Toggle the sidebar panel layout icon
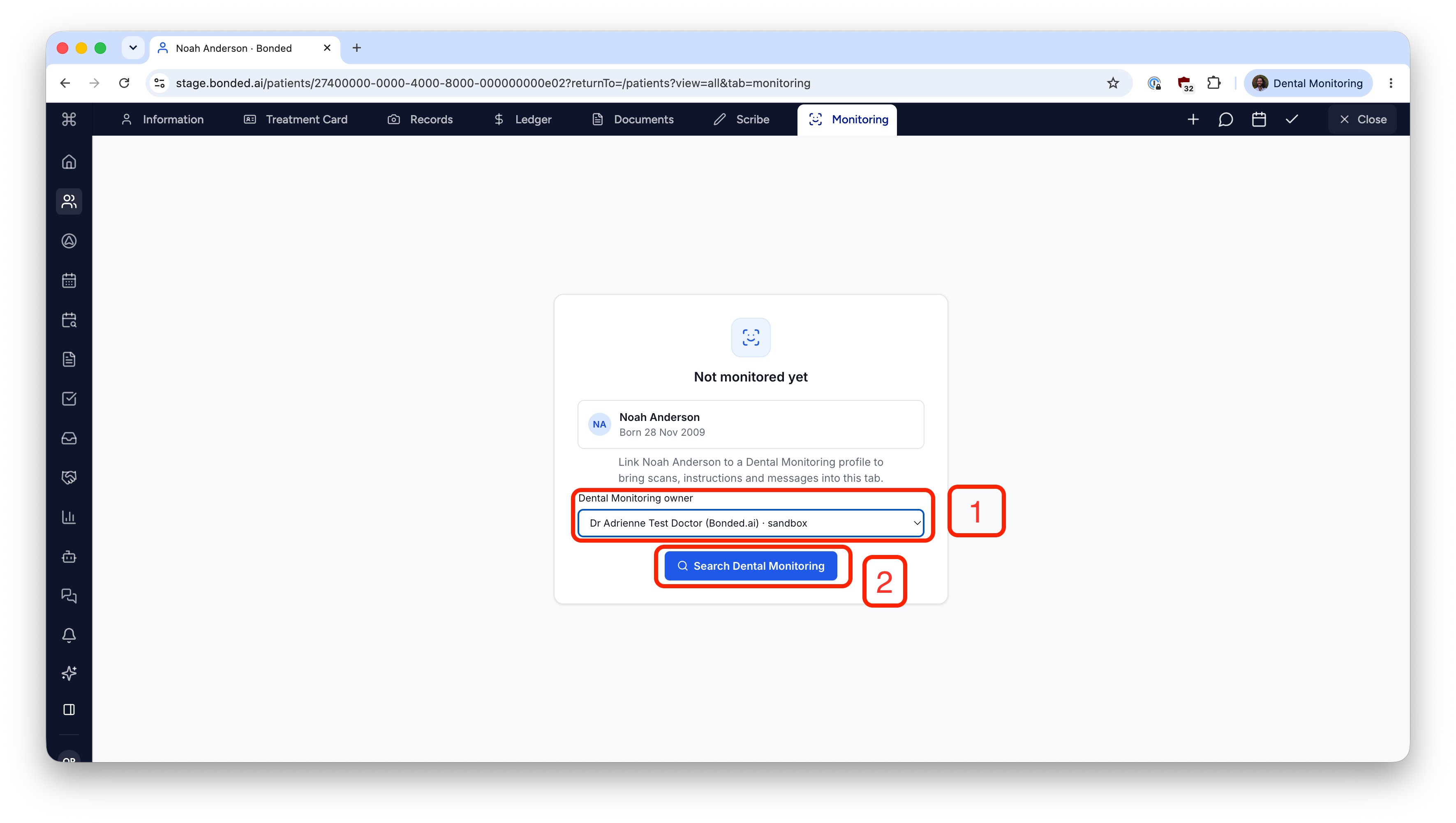The width and height of the screenshot is (1456, 823). click(69, 710)
